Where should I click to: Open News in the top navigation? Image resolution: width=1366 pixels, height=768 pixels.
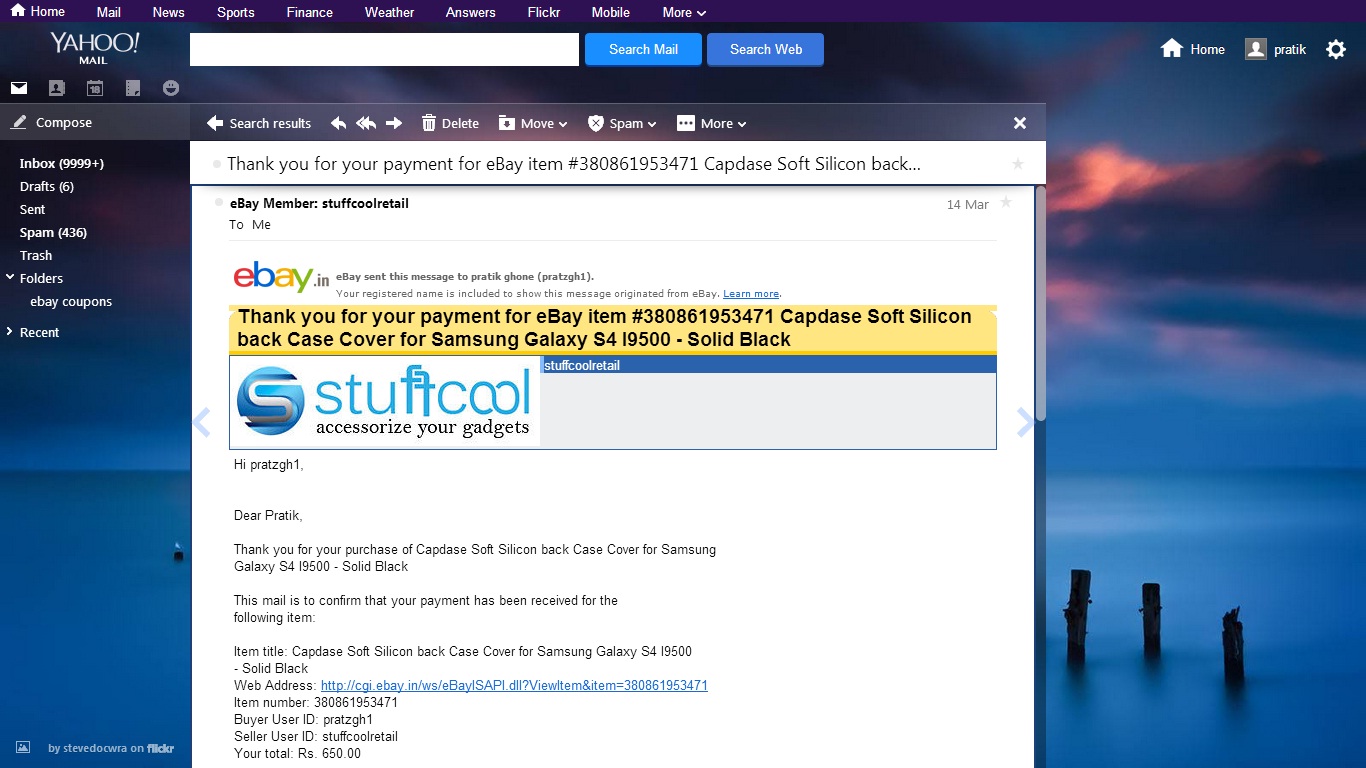click(x=168, y=12)
